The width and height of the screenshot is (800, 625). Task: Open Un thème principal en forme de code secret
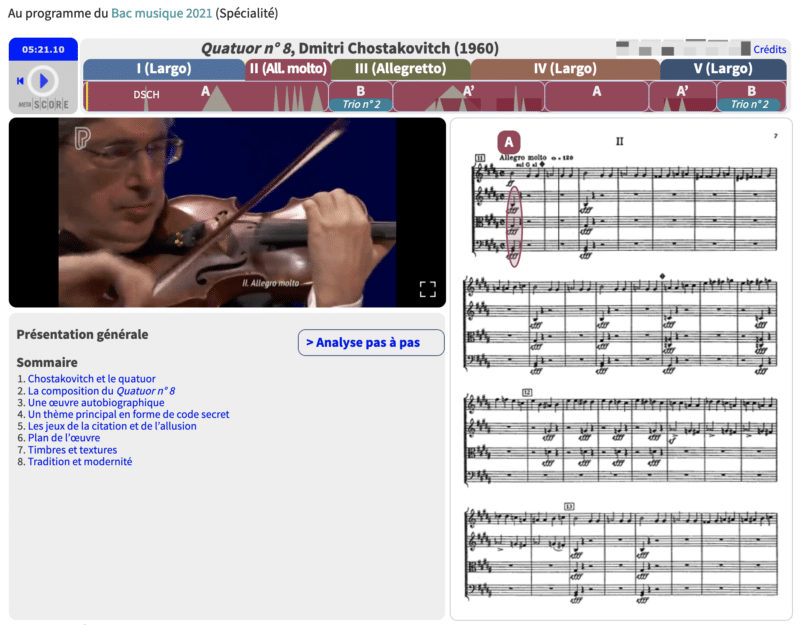(129, 414)
